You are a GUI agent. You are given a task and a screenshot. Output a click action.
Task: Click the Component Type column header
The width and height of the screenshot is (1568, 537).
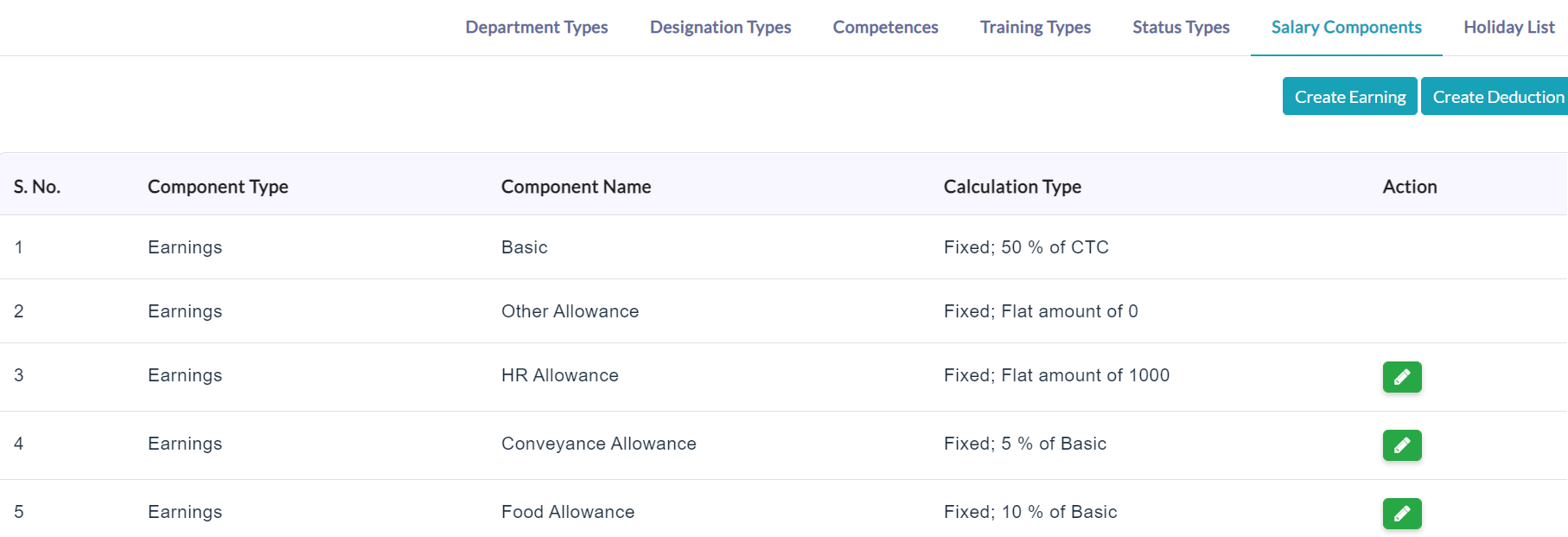click(x=218, y=187)
